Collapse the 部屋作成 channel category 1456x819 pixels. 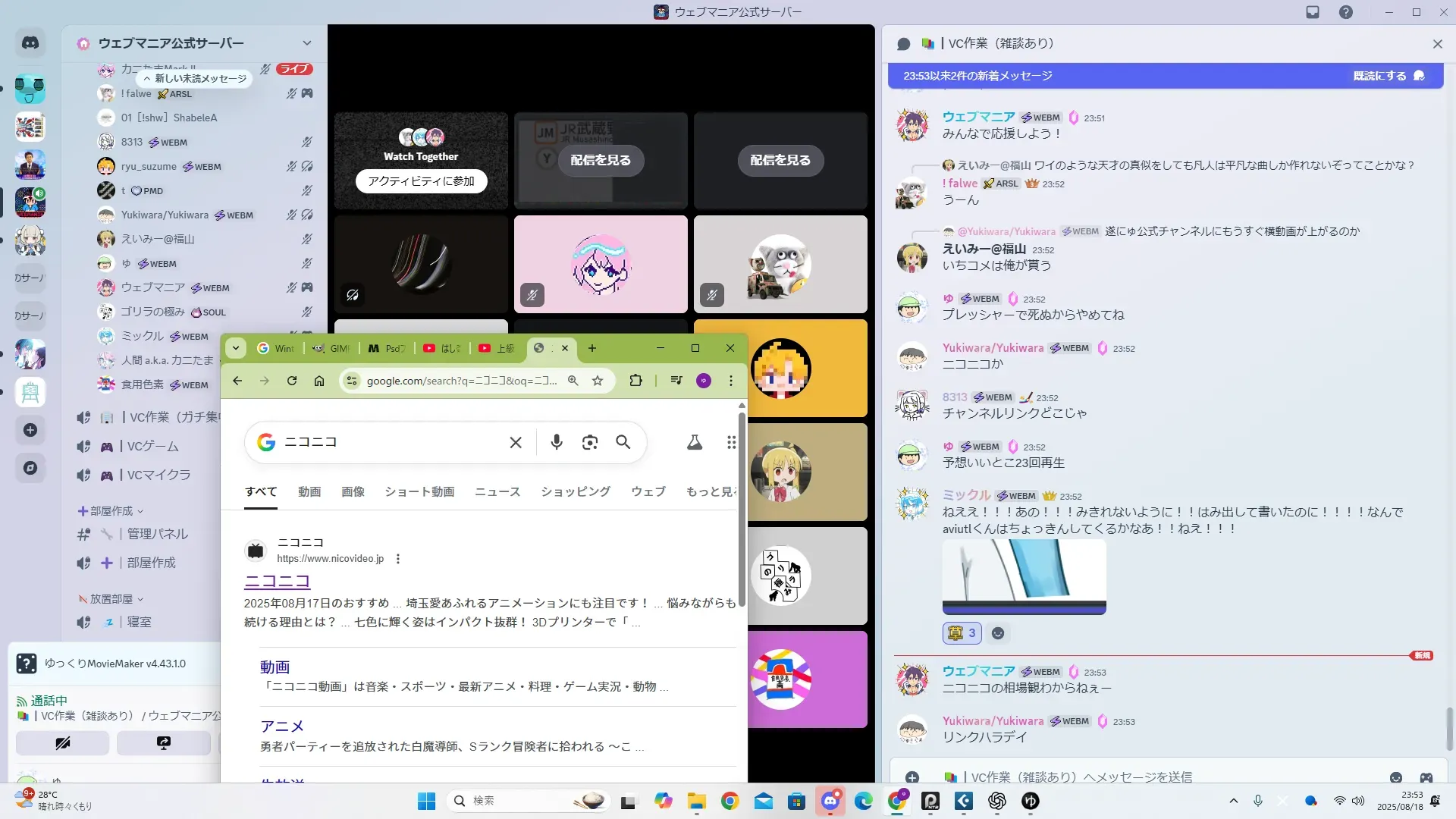coord(111,511)
